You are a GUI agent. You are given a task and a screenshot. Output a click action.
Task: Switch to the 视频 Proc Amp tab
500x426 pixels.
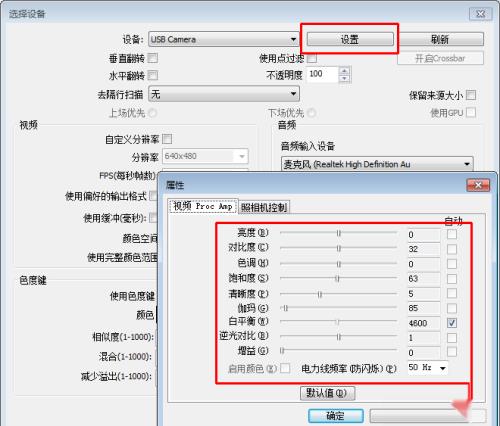tap(203, 206)
